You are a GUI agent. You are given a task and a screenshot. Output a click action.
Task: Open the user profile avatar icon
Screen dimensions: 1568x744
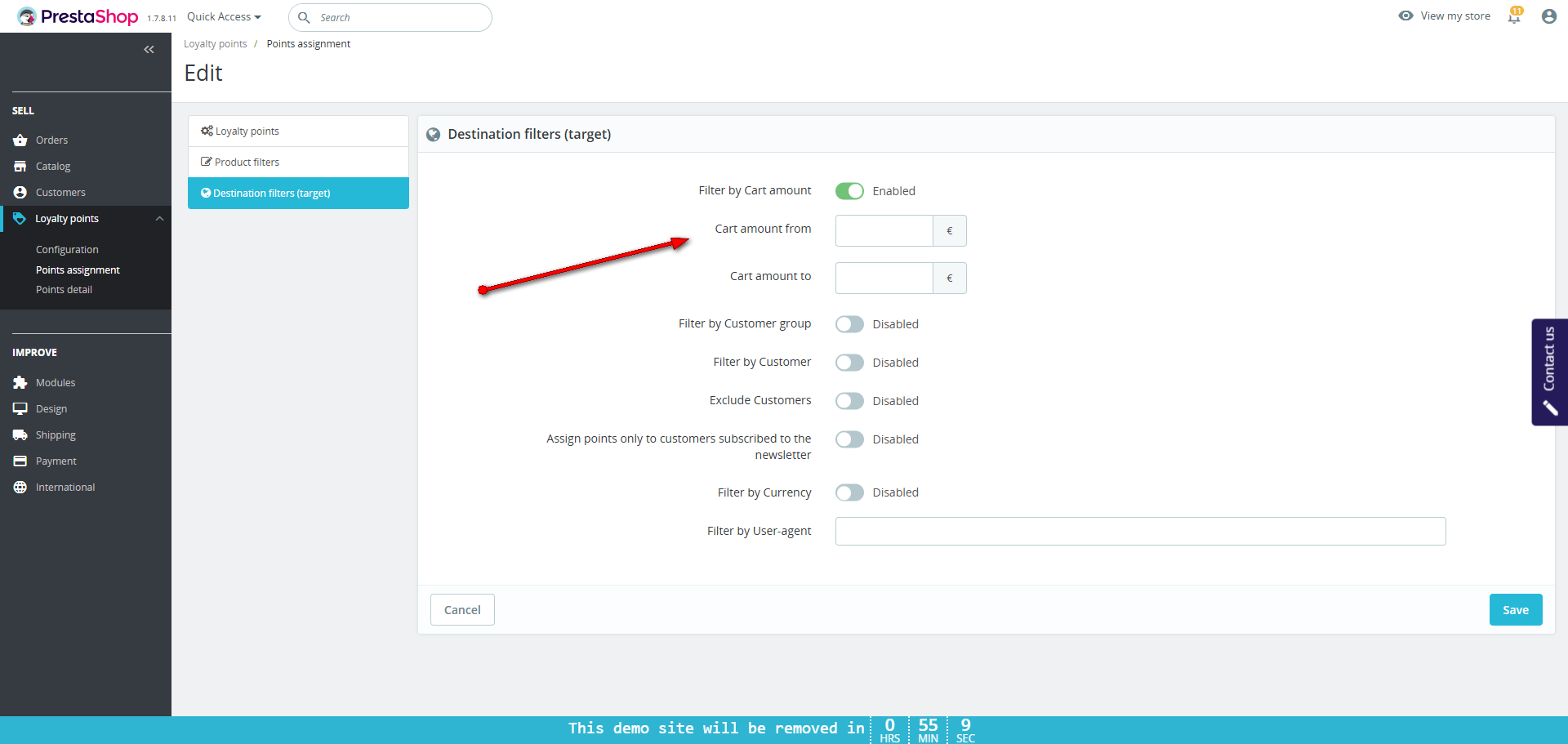coord(1548,16)
